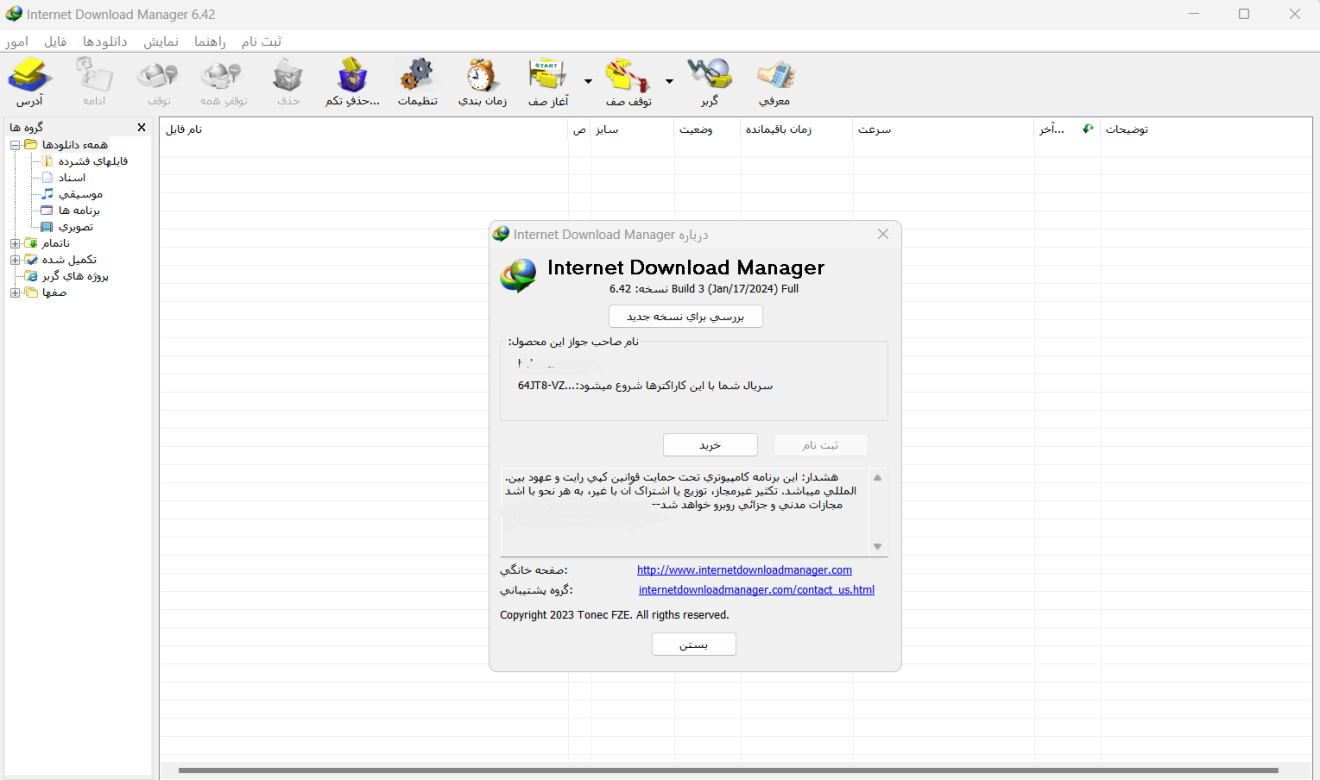The image size is (1320, 780).
Task: Expand the تکمیل شده (Finished) tree node
Action: [15, 259]
